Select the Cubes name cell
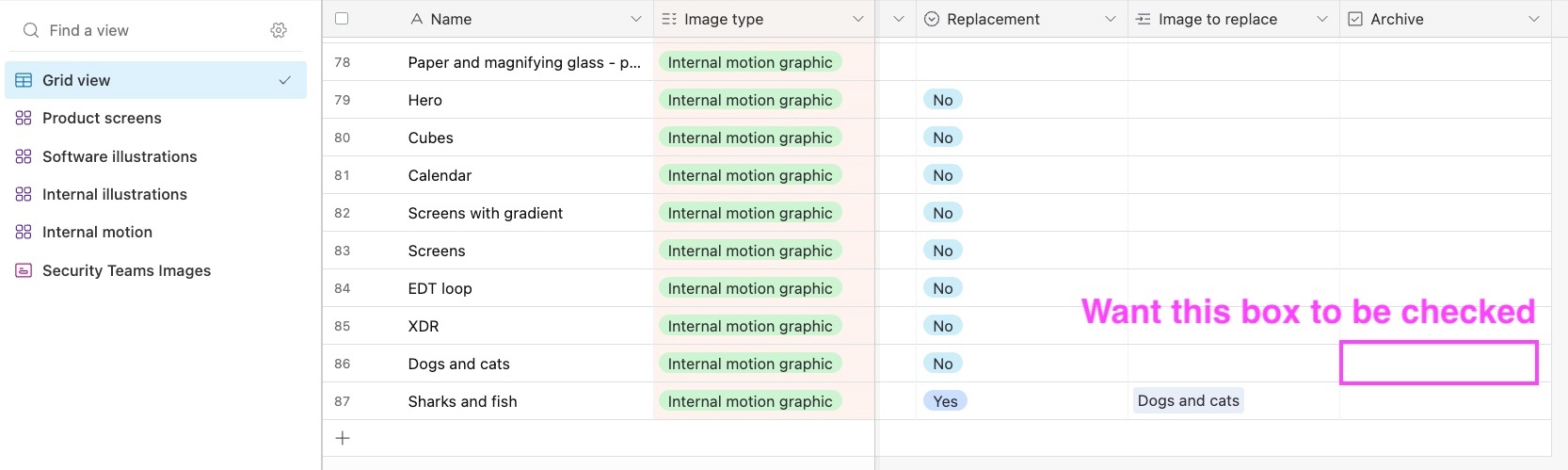Image resolution: width=1568 pixels, height=470 pixels. pos(526,138)
